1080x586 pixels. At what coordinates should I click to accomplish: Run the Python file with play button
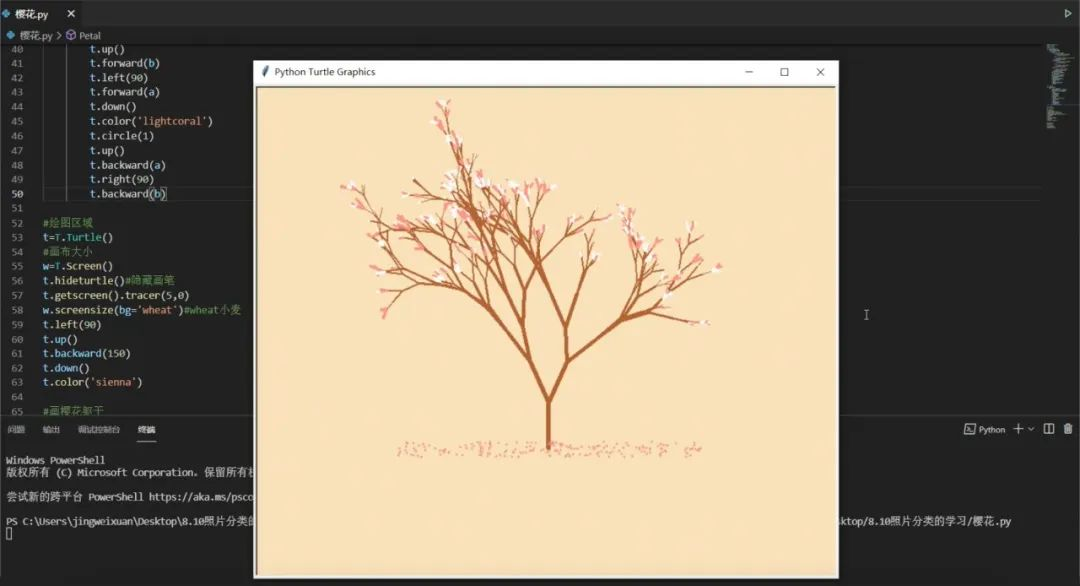coord(1068,13)
